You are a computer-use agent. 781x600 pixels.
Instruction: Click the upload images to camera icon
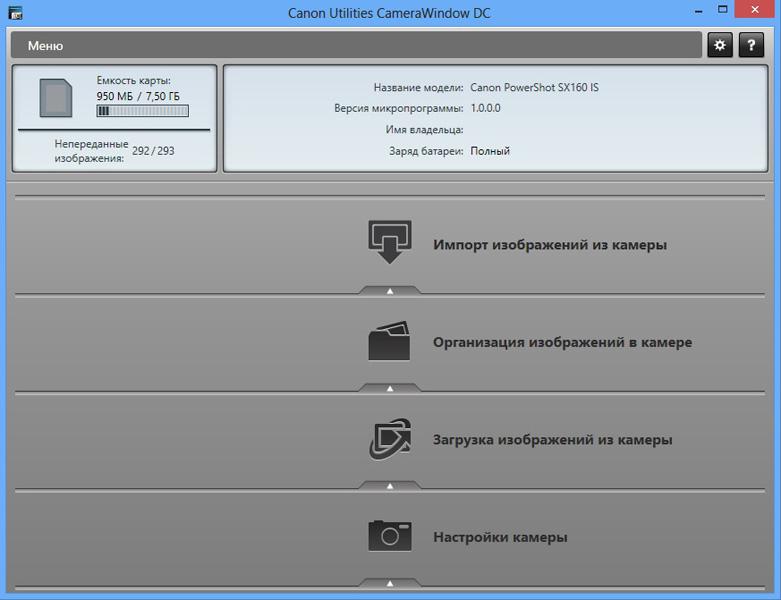pos(389,438)
